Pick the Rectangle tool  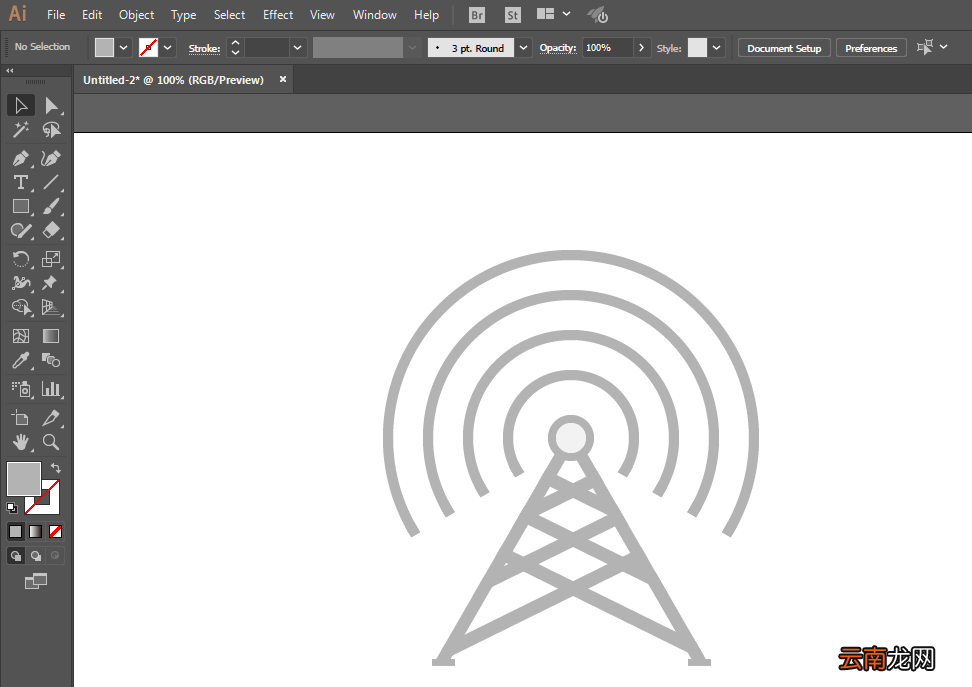click(21, 206)
